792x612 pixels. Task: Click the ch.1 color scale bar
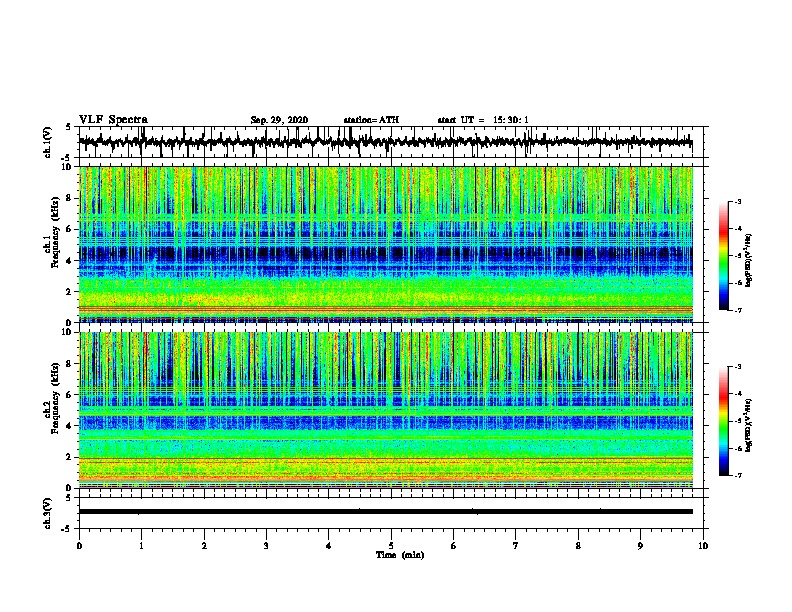(x=724, y=256)
